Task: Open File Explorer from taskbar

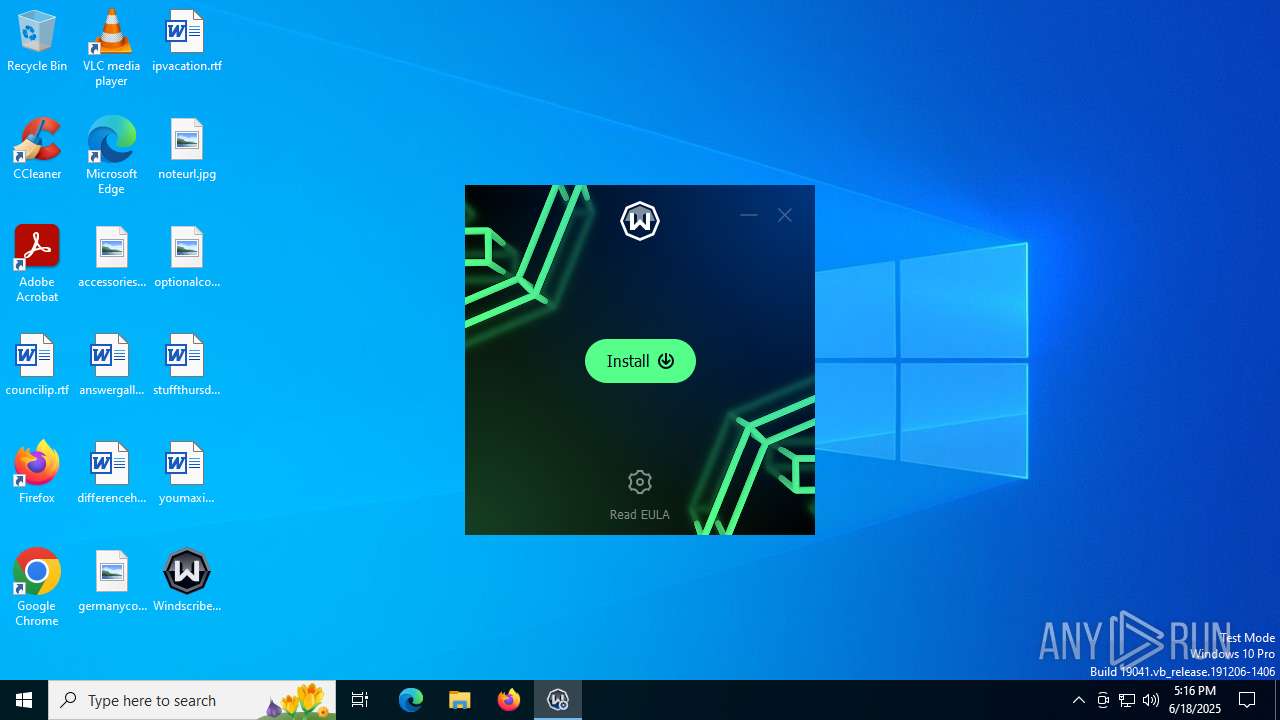Action: coord(460,700)
